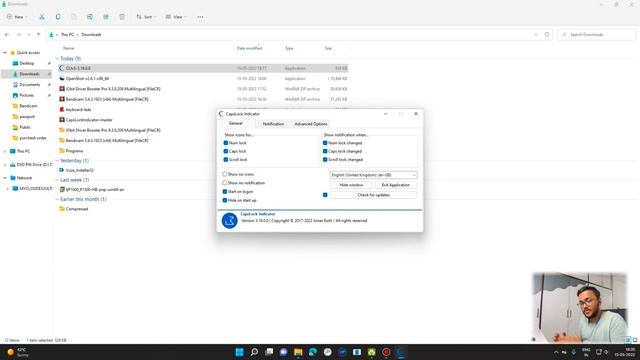Viewport: 640px width, 360px height.
Task: Collapse Quick access in navigation pane
Action: point(5,53)
